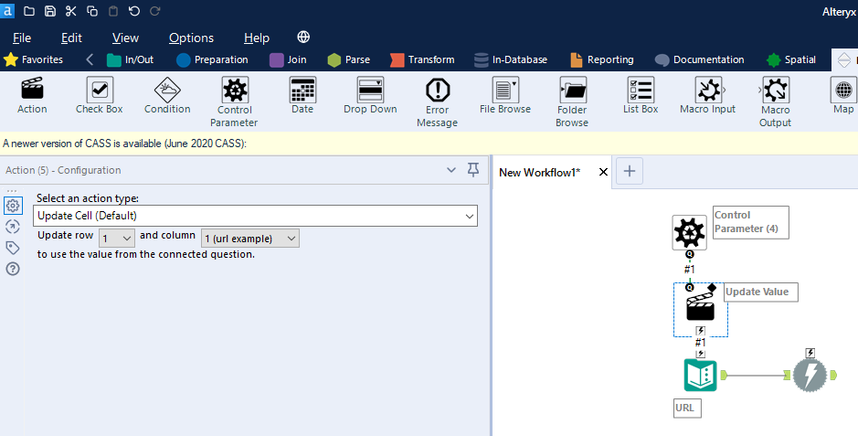The image size is (858, 436).
Task: Open the help question mark tab
Action: click(x=13, y=269)
